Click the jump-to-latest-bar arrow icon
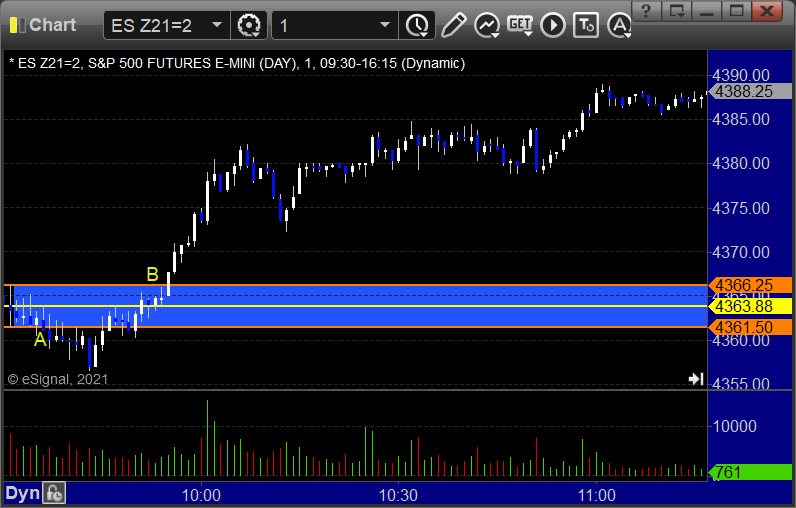Viewport: 796px width, 508px height. coord(696,379)
